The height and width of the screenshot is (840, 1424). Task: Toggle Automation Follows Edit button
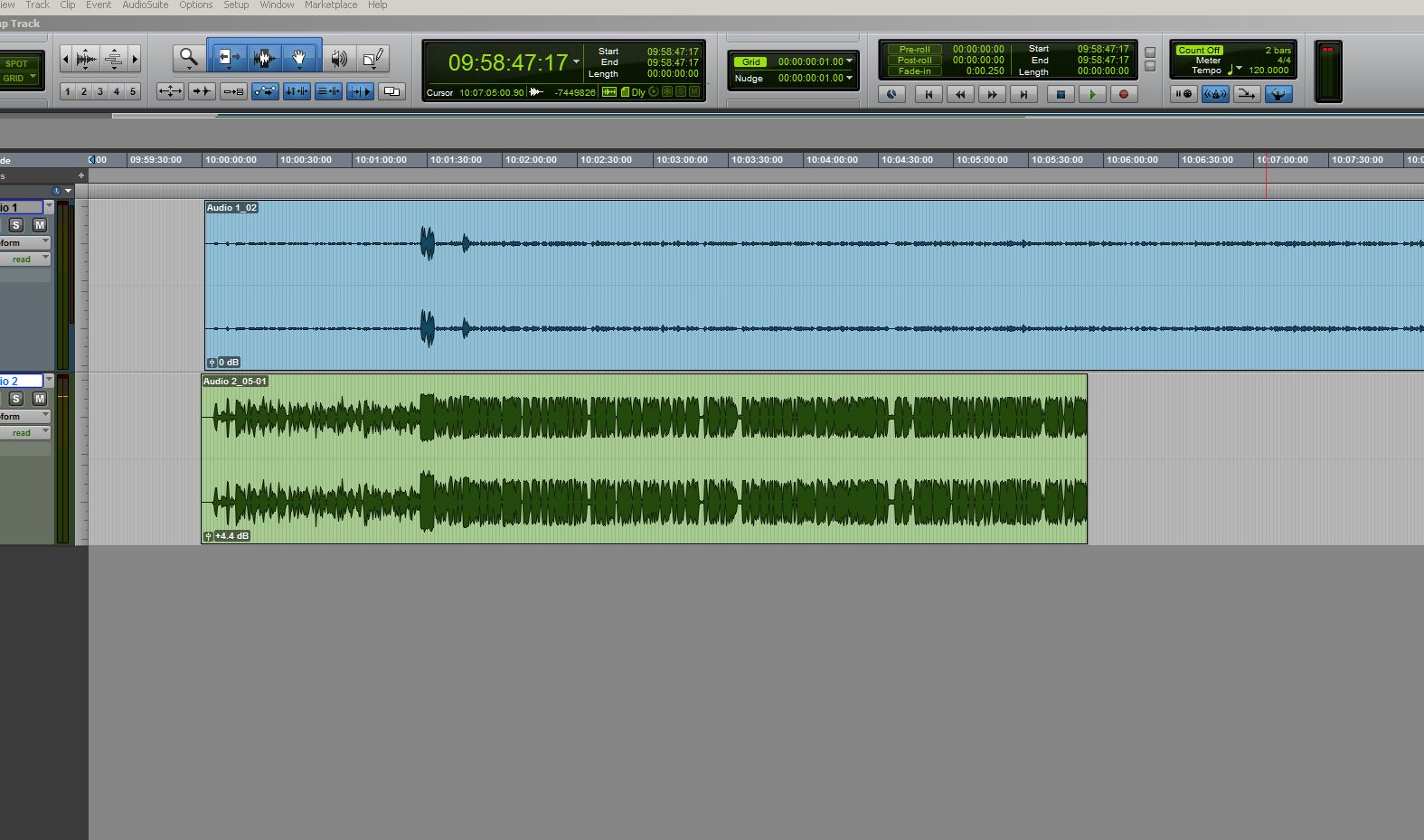click(x=265, y=91)
